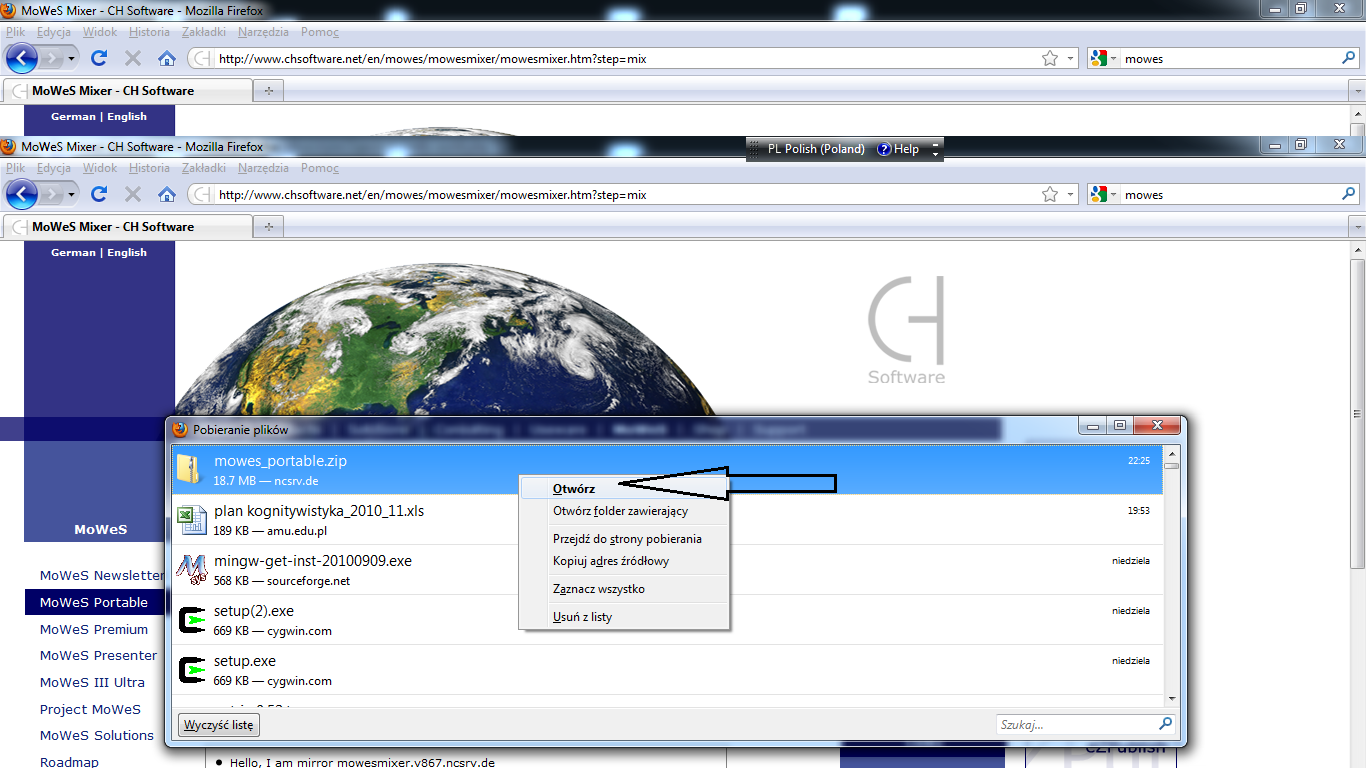
Task: Reload page in front Firefox window
Action: pyautogui.click(x=99, y=194)
